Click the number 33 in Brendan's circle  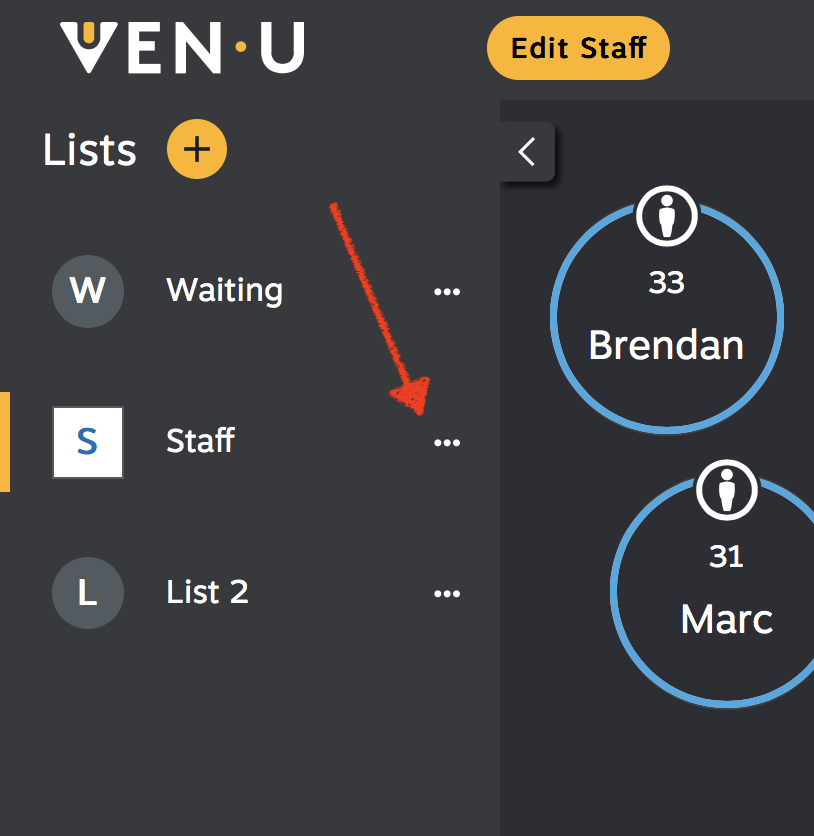point(666,283)
